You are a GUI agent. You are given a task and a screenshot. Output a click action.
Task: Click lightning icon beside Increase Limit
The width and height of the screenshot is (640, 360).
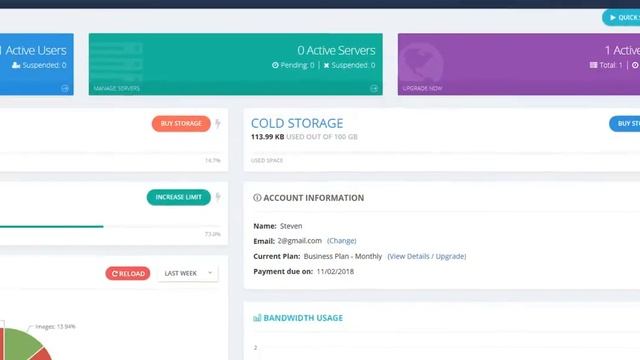pos(218,197)
